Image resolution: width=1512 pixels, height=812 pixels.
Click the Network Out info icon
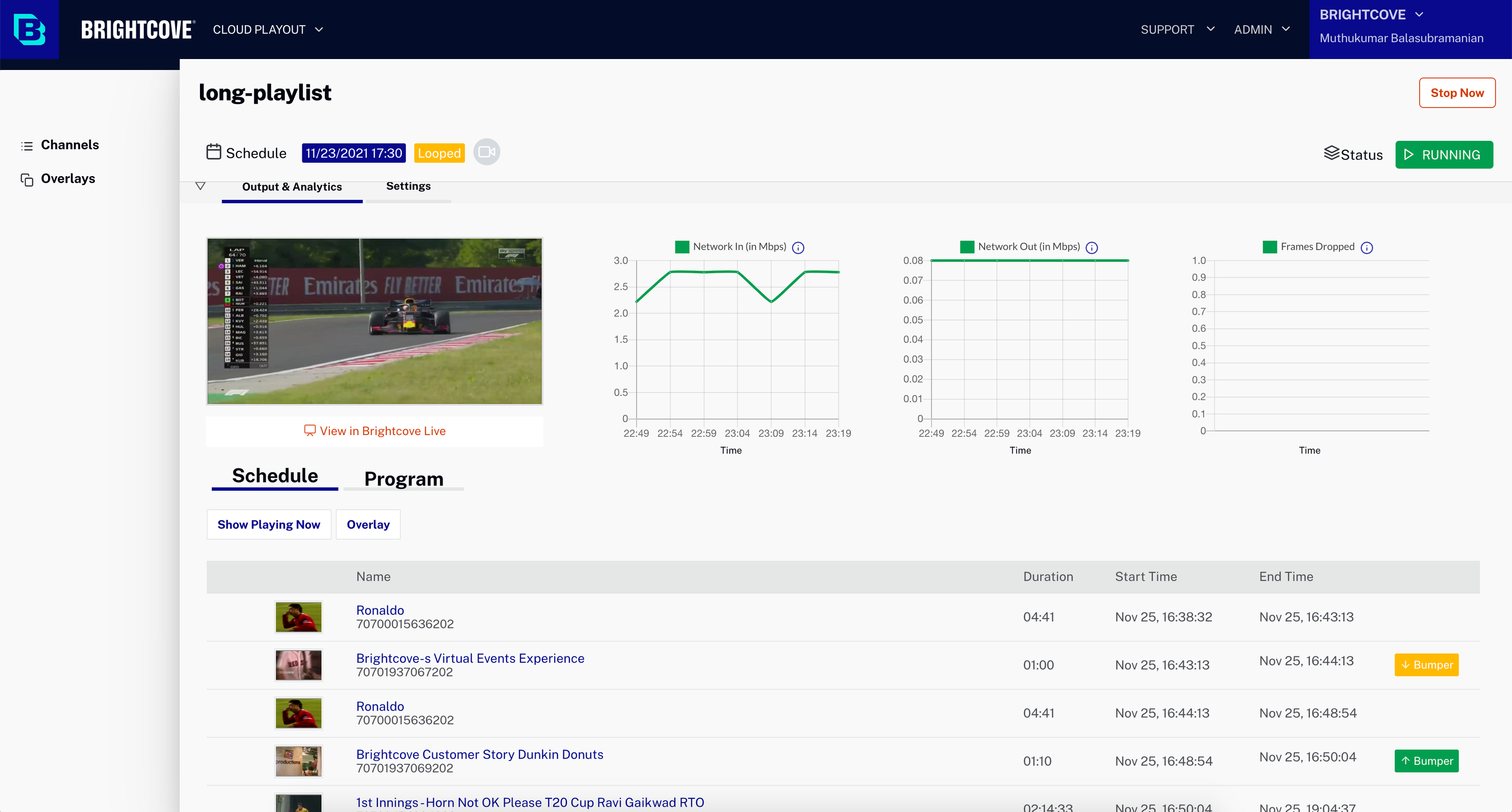click(x=1092, y=247)
